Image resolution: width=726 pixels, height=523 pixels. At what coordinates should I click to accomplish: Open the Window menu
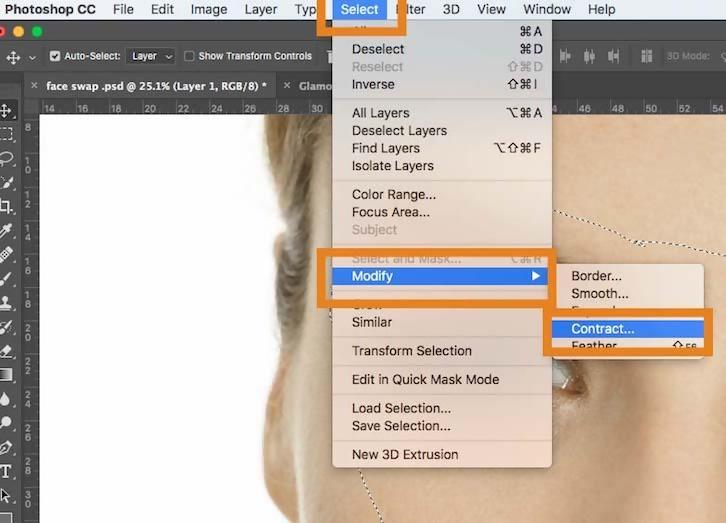coord(547,9)
